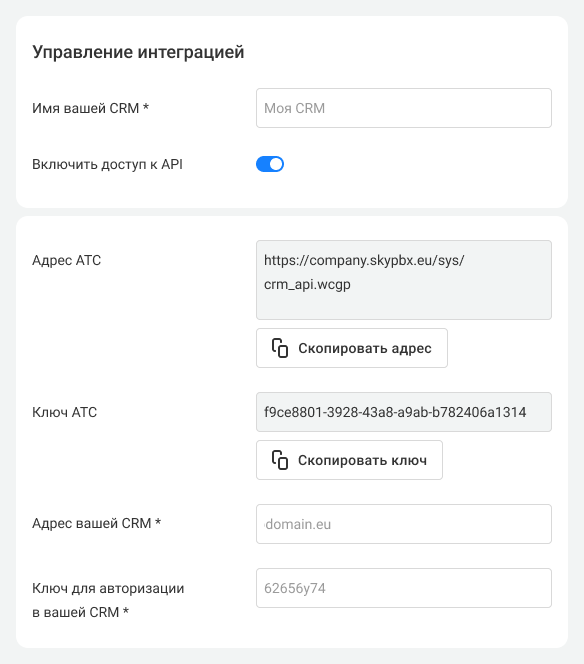
Task: Click the "Ключ для авторизации" label
Action: coord(108,589)
